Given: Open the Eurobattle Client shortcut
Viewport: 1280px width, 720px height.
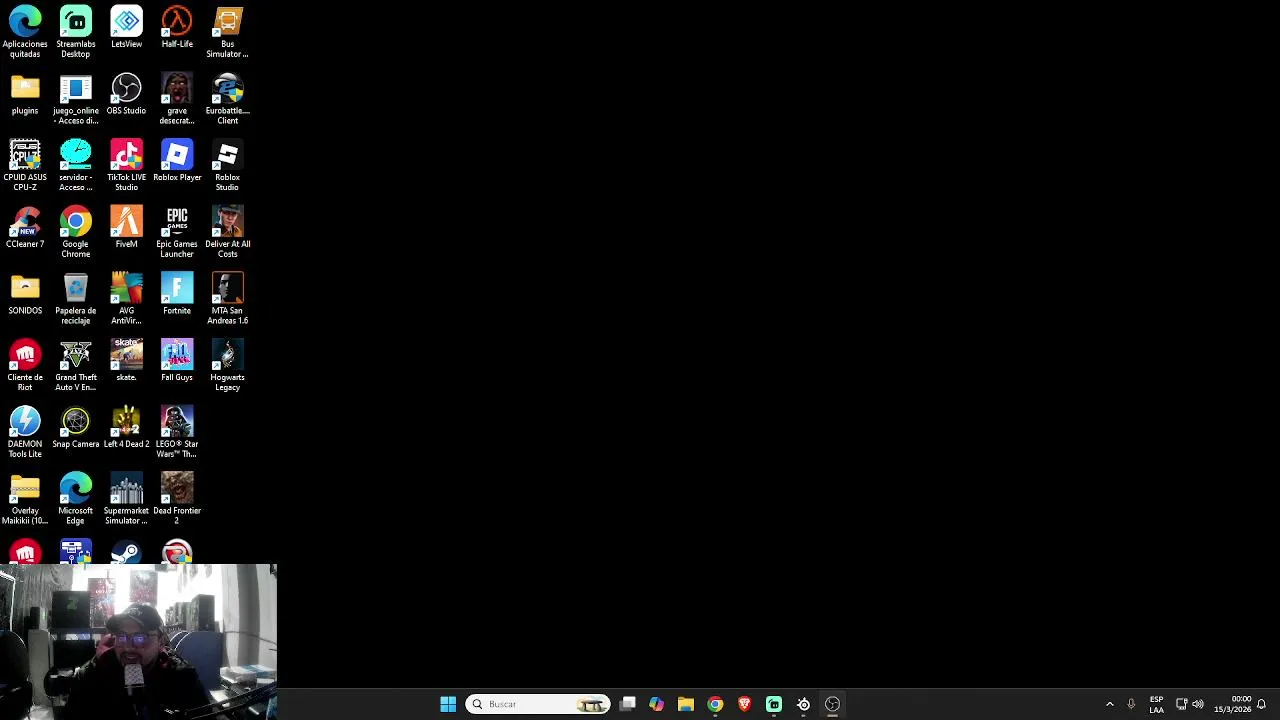Looking at the screenshot, I should click(x=228, y=99).
